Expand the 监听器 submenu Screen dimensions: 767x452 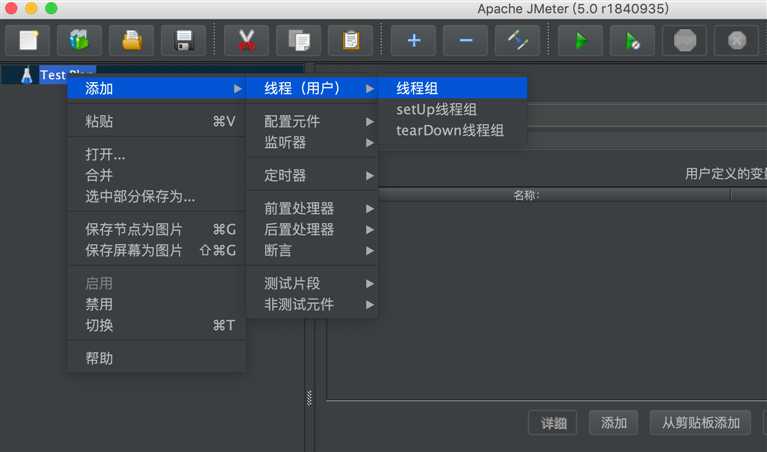312,142
